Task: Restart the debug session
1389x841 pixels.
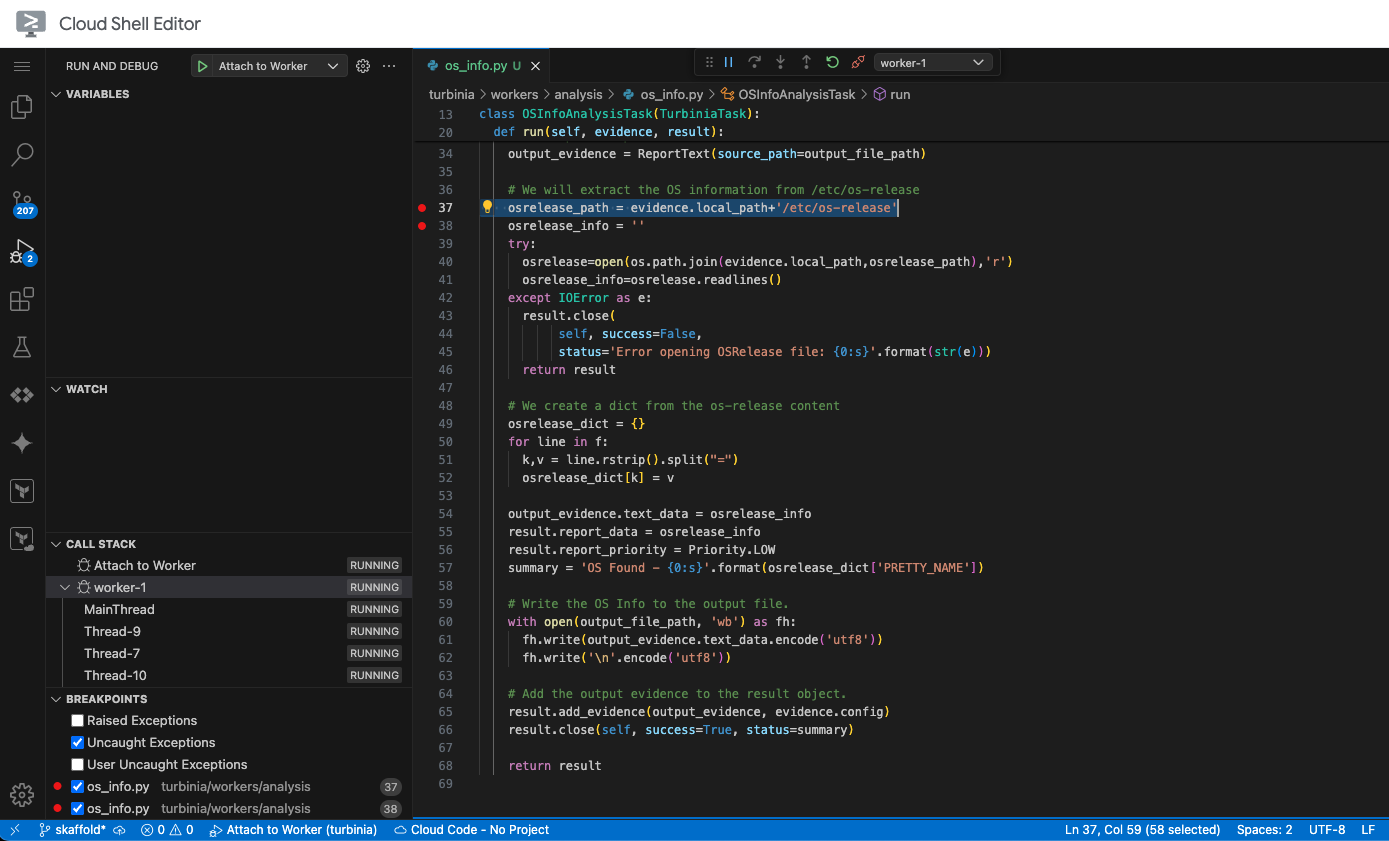Action: tap(832, 62)
